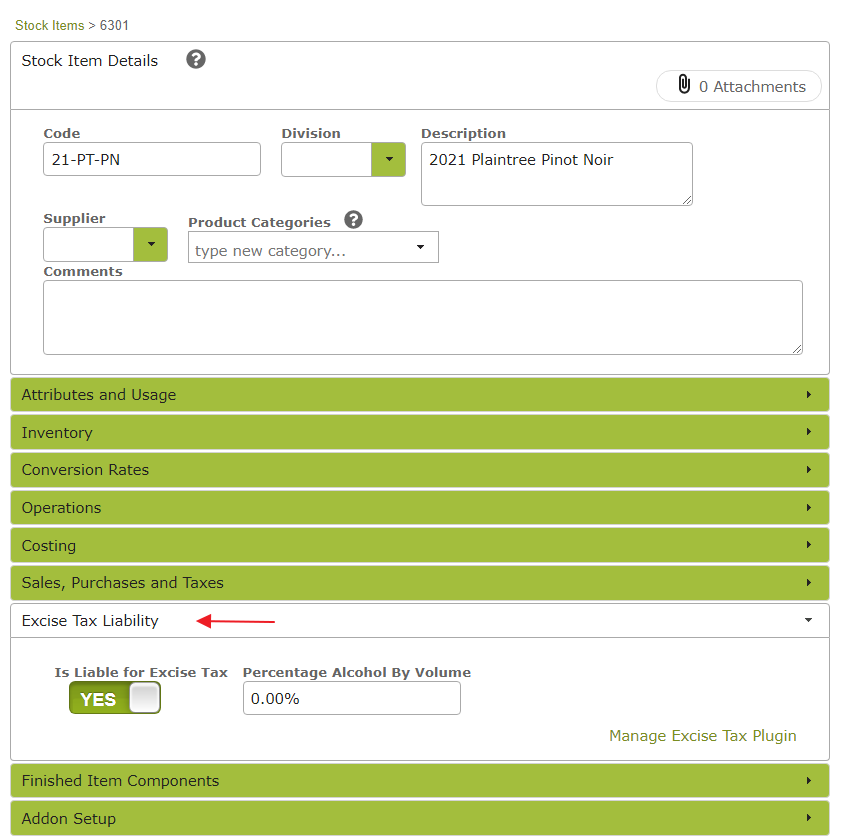Click Manage Excise Tax Plugin
Screen dimensions: 849x839
703,735
